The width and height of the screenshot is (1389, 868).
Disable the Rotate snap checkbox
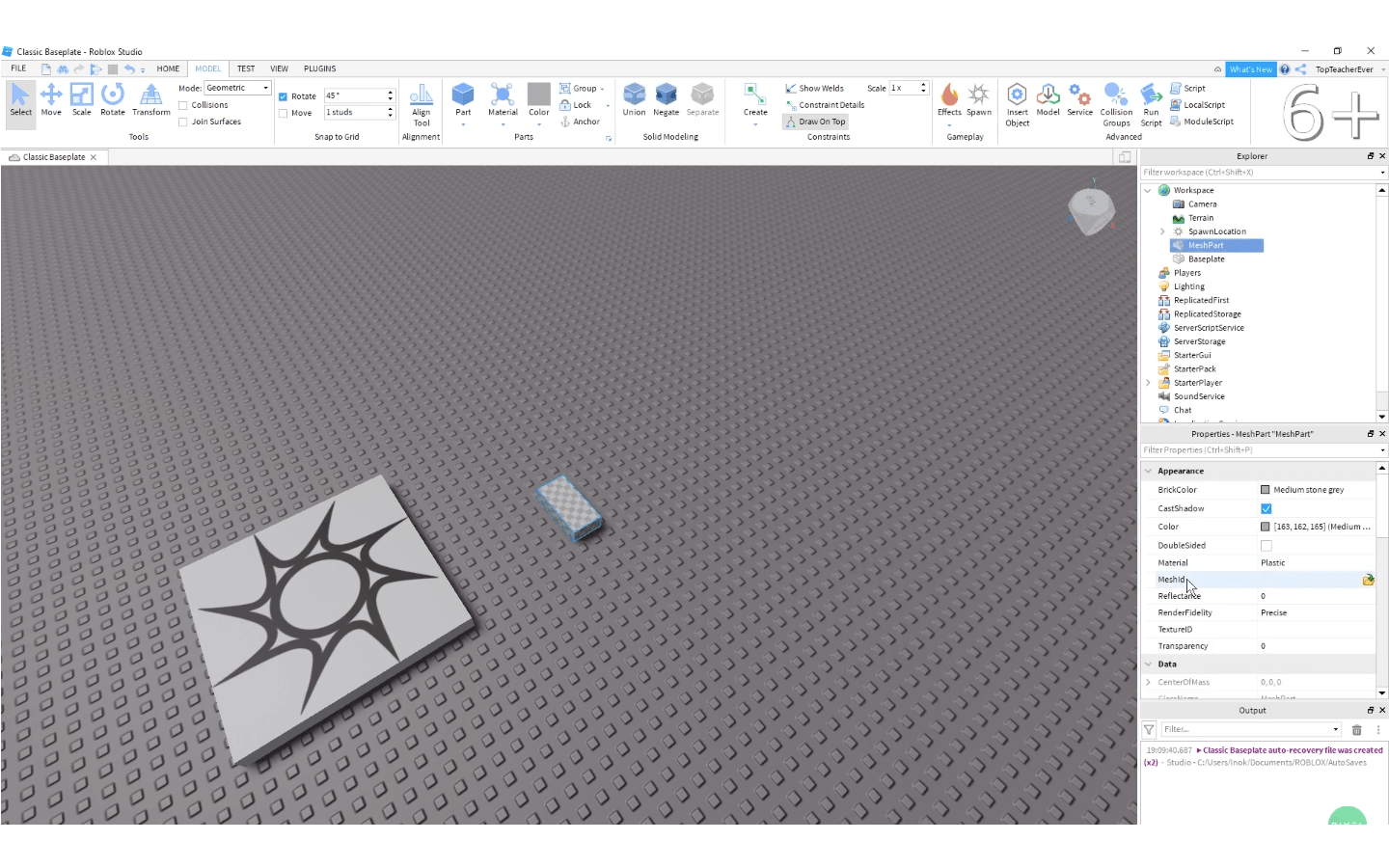tap(284, 96)
